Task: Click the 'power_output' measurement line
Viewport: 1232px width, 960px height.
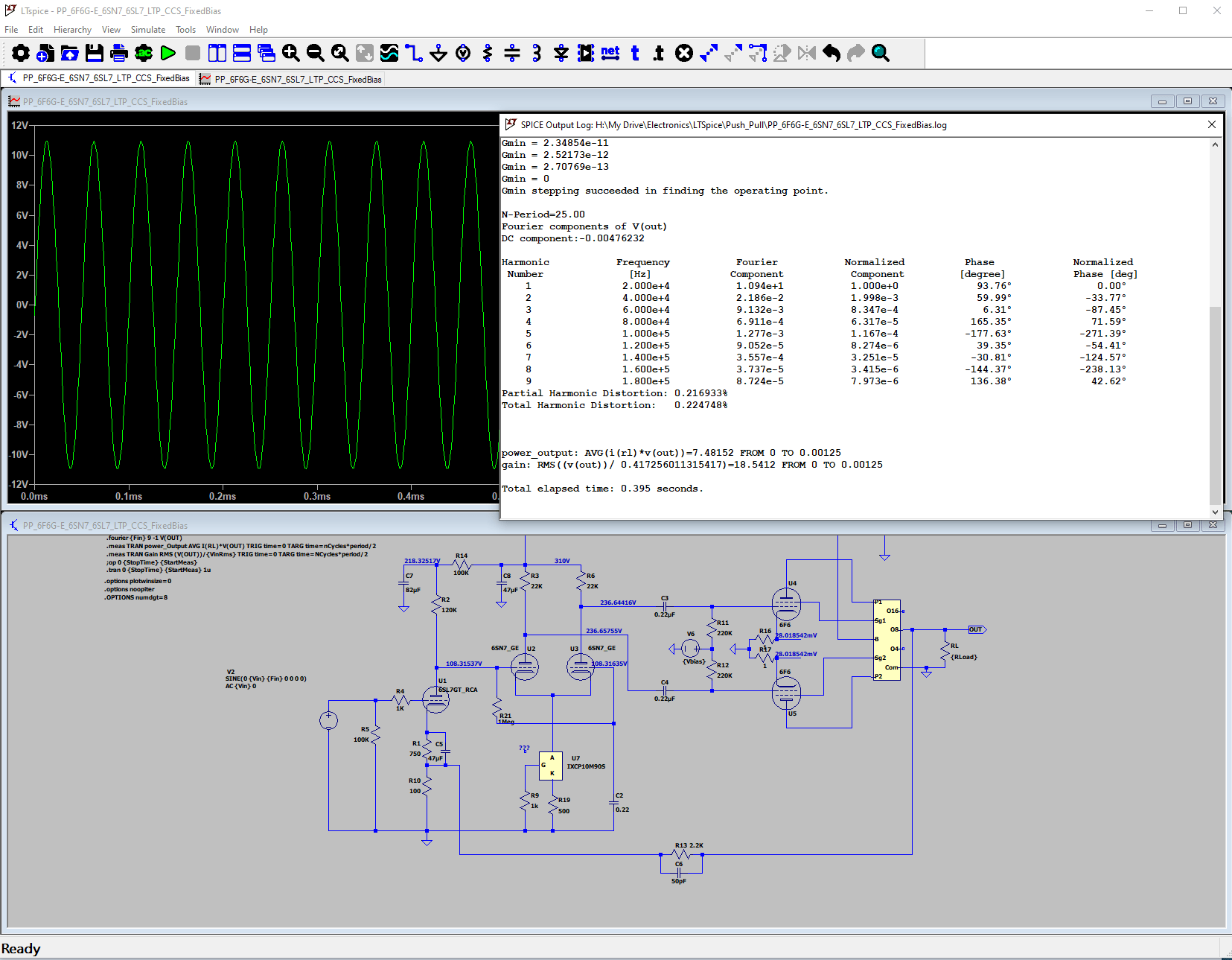Action: tap(671, 453)
